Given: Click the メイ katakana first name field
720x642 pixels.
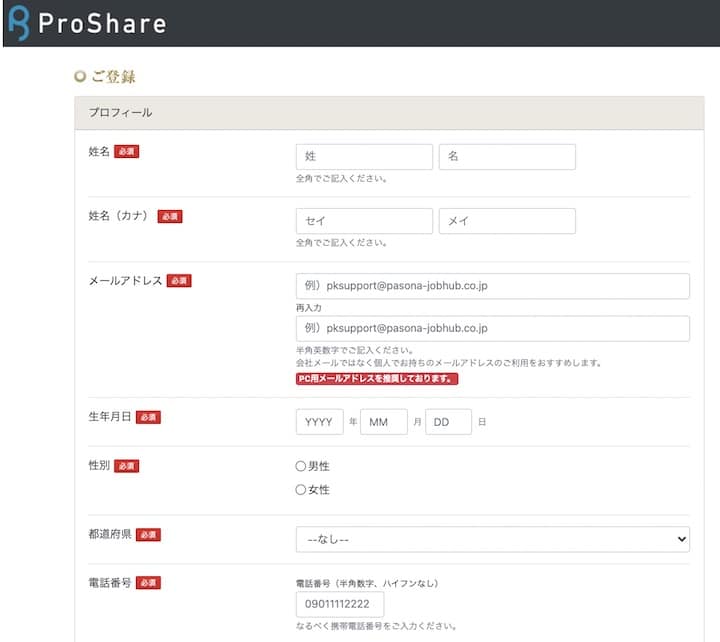Looking at the screenshot, I should coord(507,221).
